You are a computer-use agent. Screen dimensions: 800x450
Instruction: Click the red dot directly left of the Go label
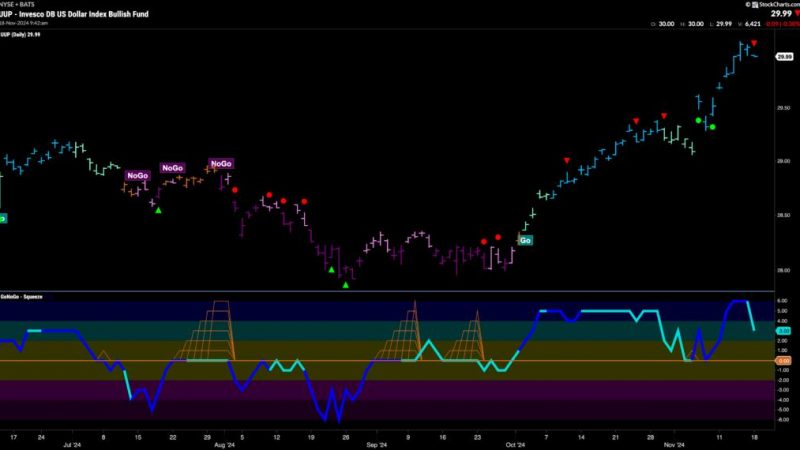[498, 237]
